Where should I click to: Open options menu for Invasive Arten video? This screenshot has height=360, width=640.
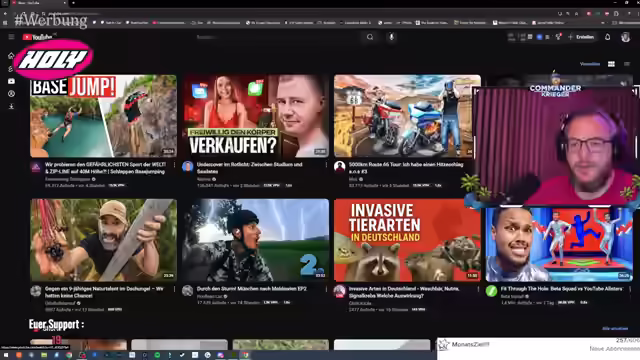(x=478, y=289)
